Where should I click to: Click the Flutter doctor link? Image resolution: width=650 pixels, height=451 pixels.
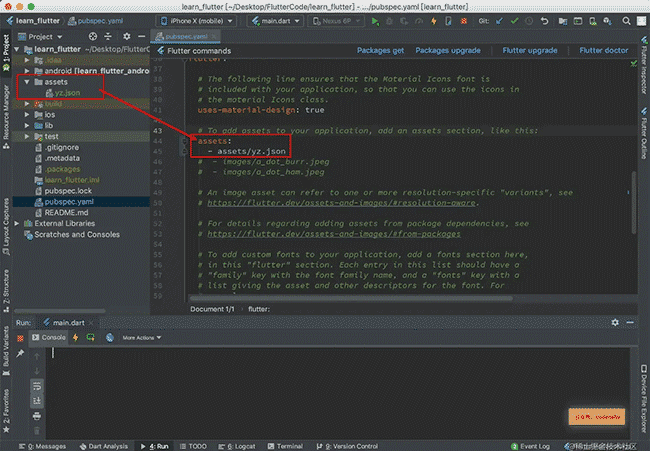[x=604, y=51]
